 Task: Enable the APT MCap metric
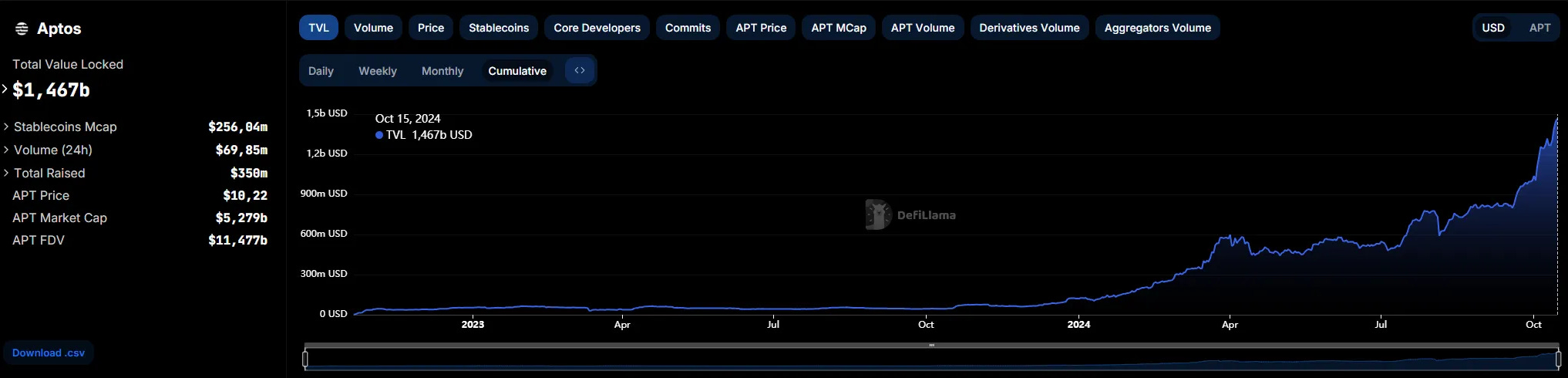point(839,28)
